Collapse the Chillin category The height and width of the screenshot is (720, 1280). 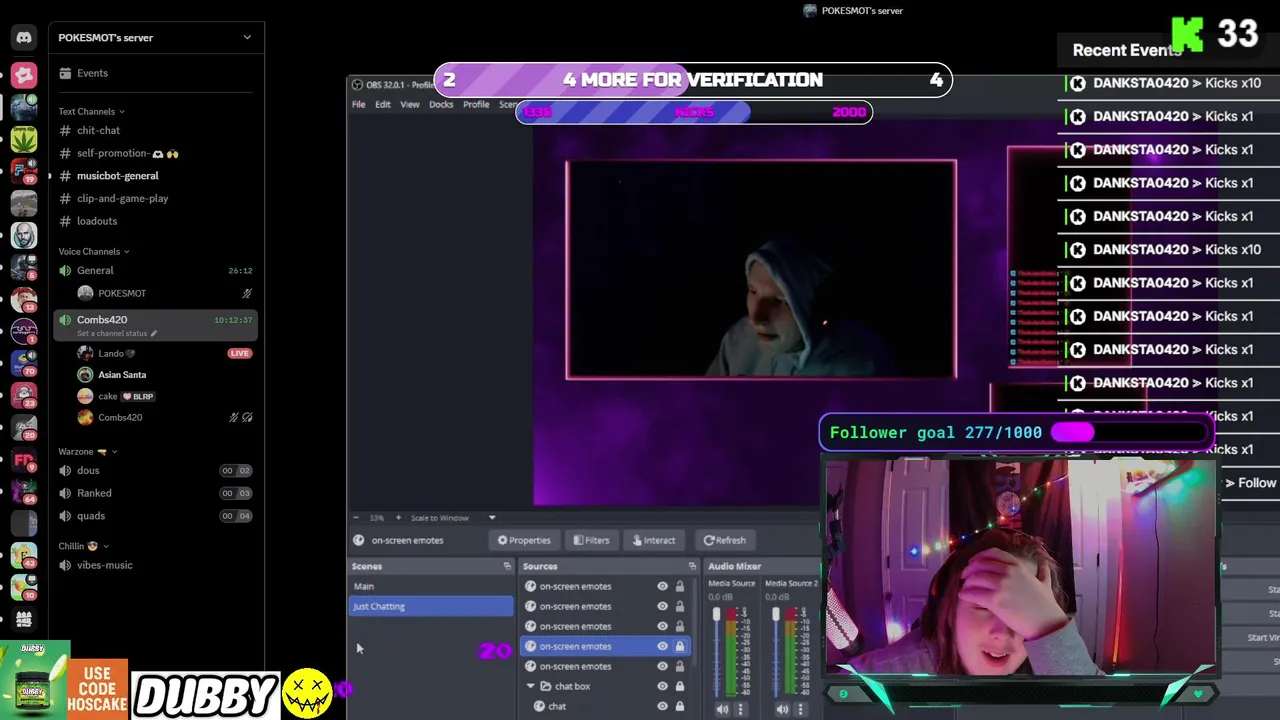pos(83,546)
